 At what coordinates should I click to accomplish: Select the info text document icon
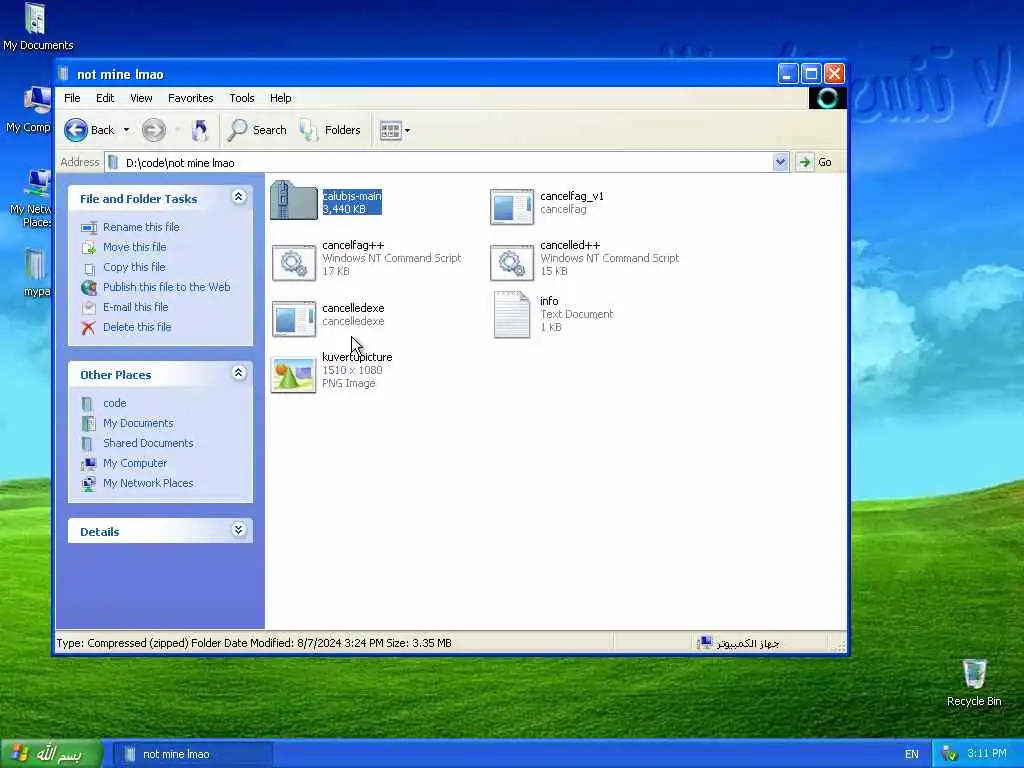(511, 315)
